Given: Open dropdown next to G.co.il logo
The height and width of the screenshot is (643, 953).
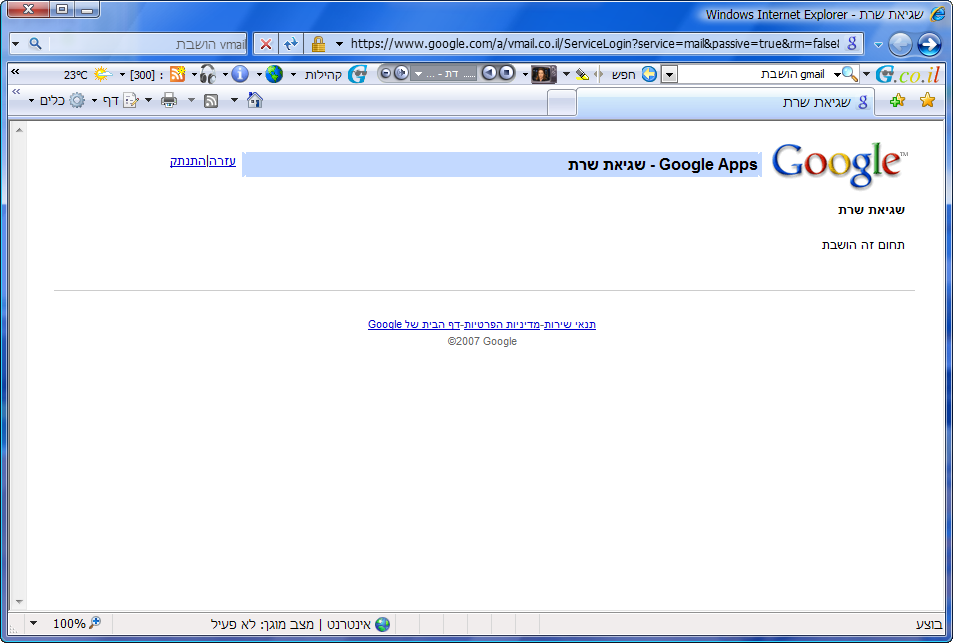Looking at the screenshot, I should point(867,74).
